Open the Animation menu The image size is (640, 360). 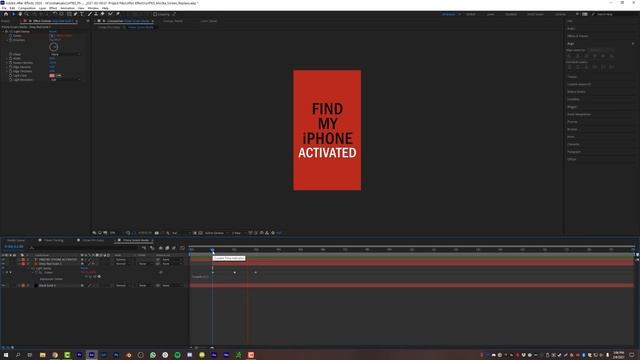(x=67, y=8)
